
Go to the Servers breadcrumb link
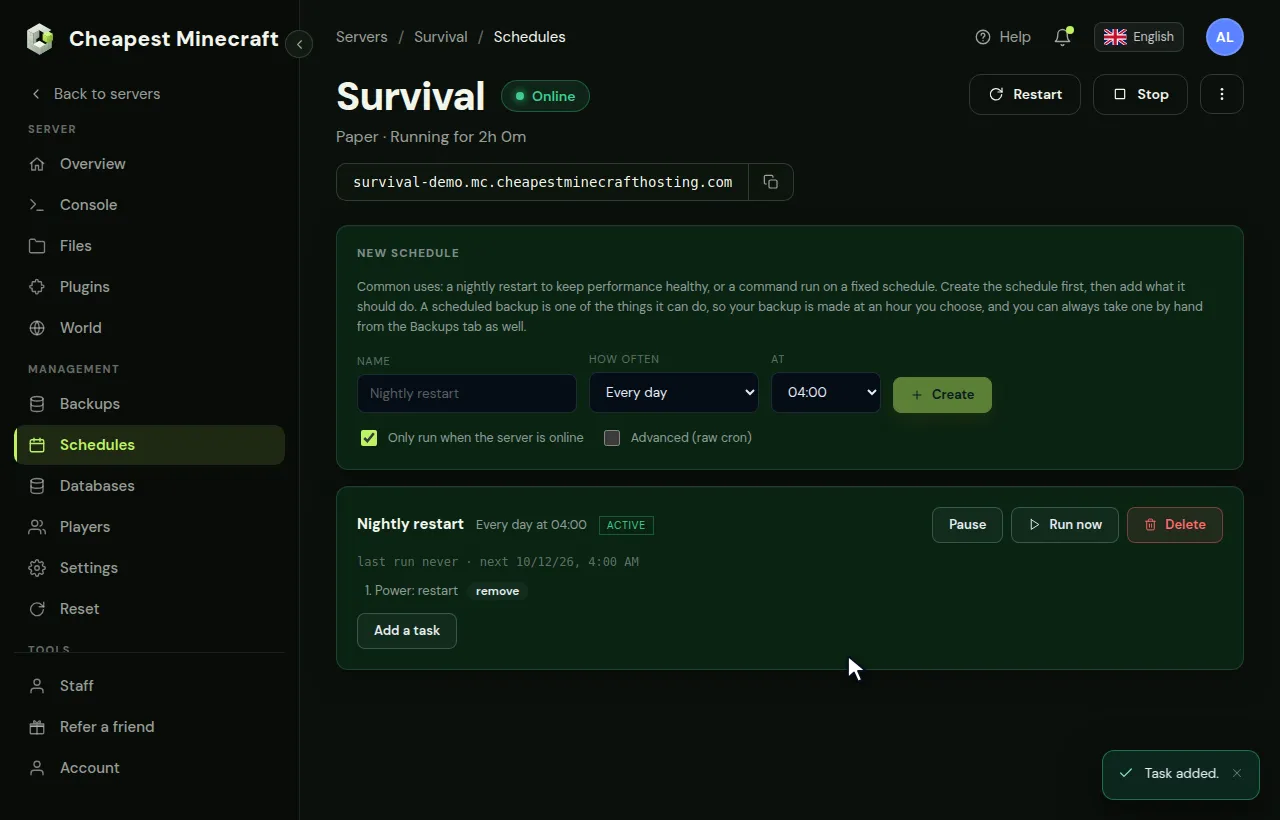[362, 37]
